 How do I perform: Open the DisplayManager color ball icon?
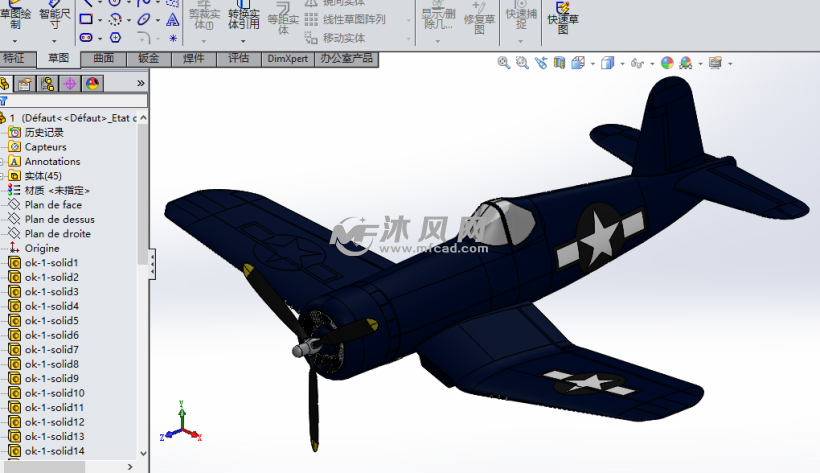pos(92,84)
